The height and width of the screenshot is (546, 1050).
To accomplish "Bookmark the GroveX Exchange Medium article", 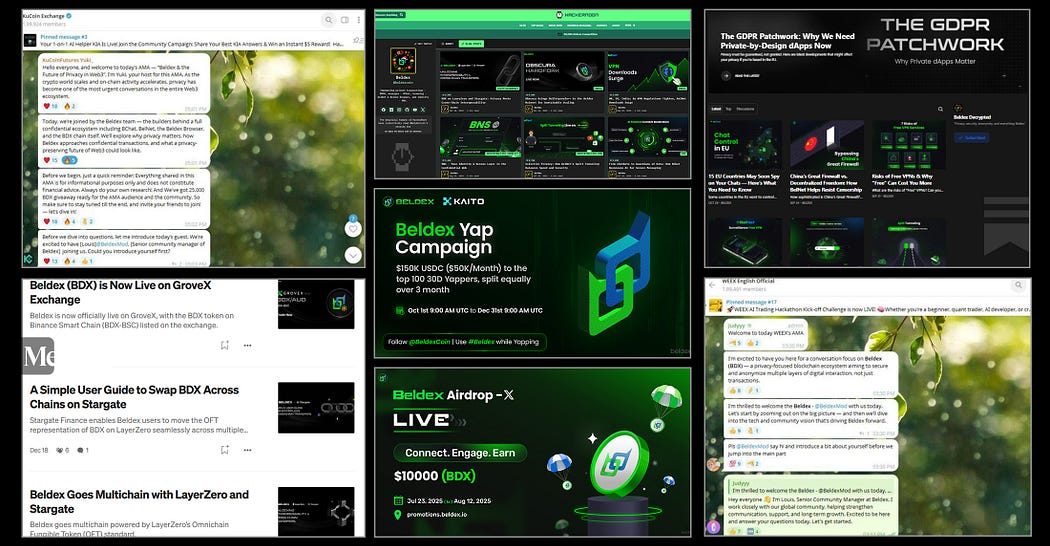I will click(224, 345).
